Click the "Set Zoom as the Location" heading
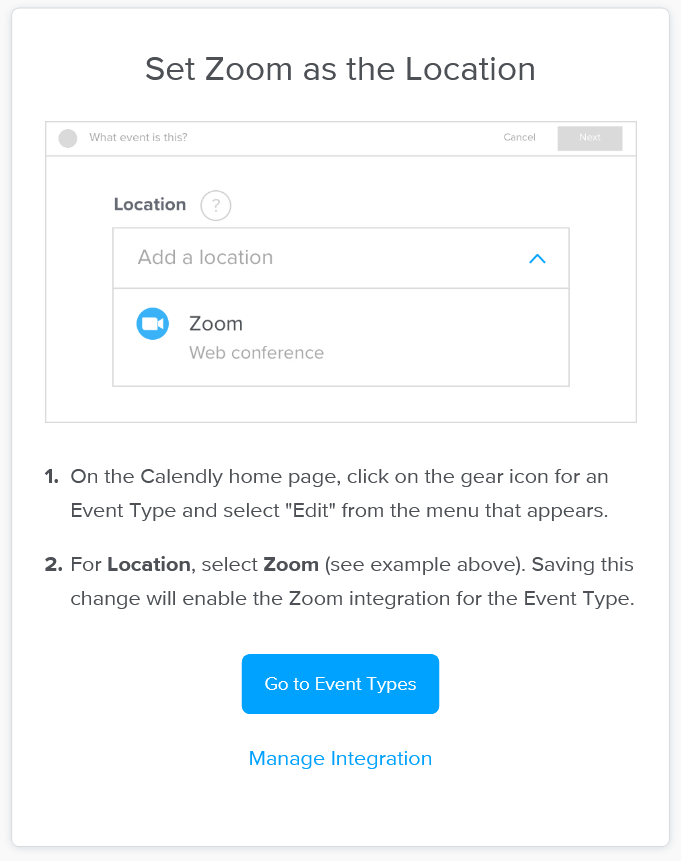The width and height of the screenshot is (681, 861). pos(340,69)
